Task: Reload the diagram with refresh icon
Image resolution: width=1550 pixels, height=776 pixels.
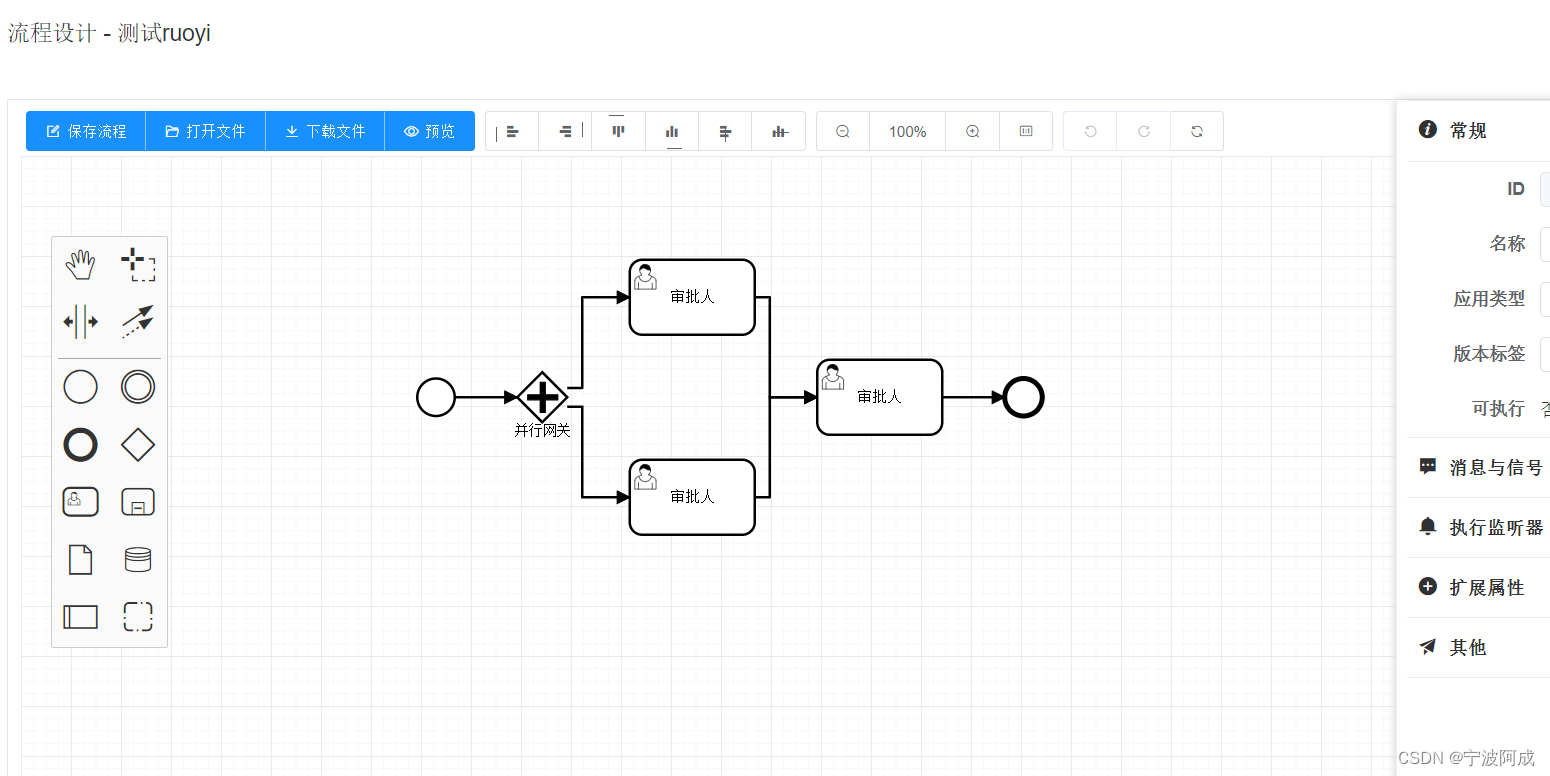Action: pyautogui.click(x=1197, y=131)
